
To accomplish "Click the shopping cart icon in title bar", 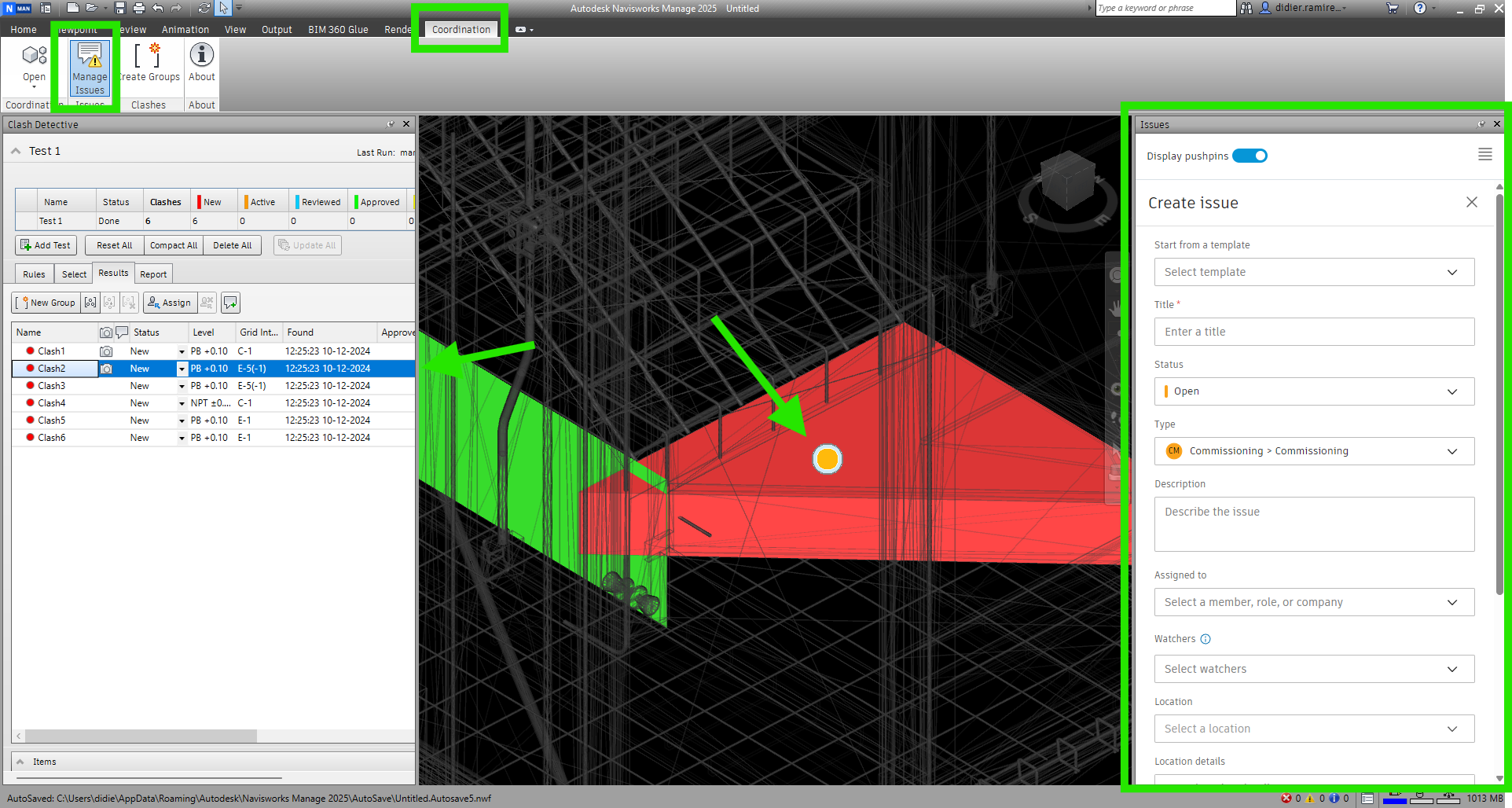I will click(1393, 8).
